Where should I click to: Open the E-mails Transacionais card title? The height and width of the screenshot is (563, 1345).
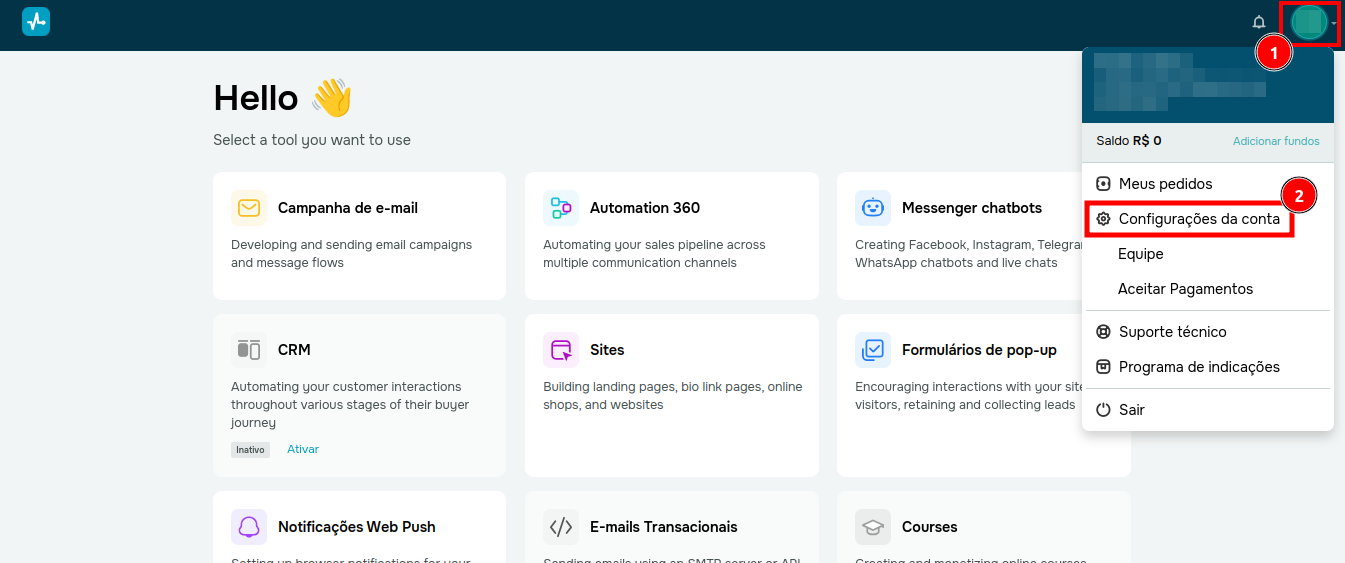(664, 527)
